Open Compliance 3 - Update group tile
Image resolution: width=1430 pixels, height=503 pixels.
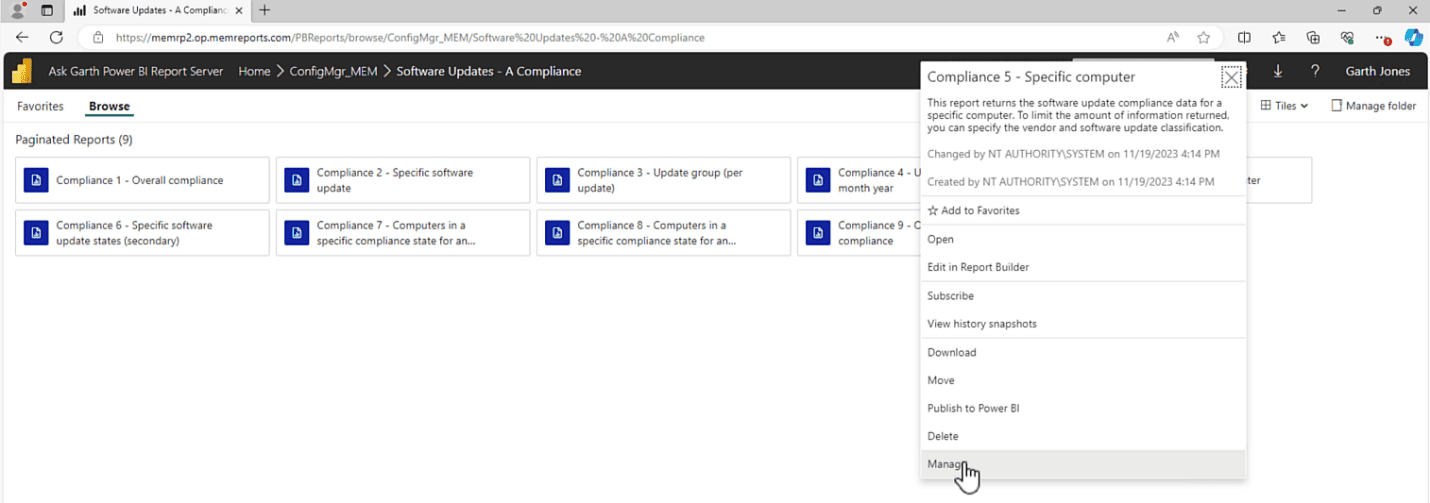(663, 180)
